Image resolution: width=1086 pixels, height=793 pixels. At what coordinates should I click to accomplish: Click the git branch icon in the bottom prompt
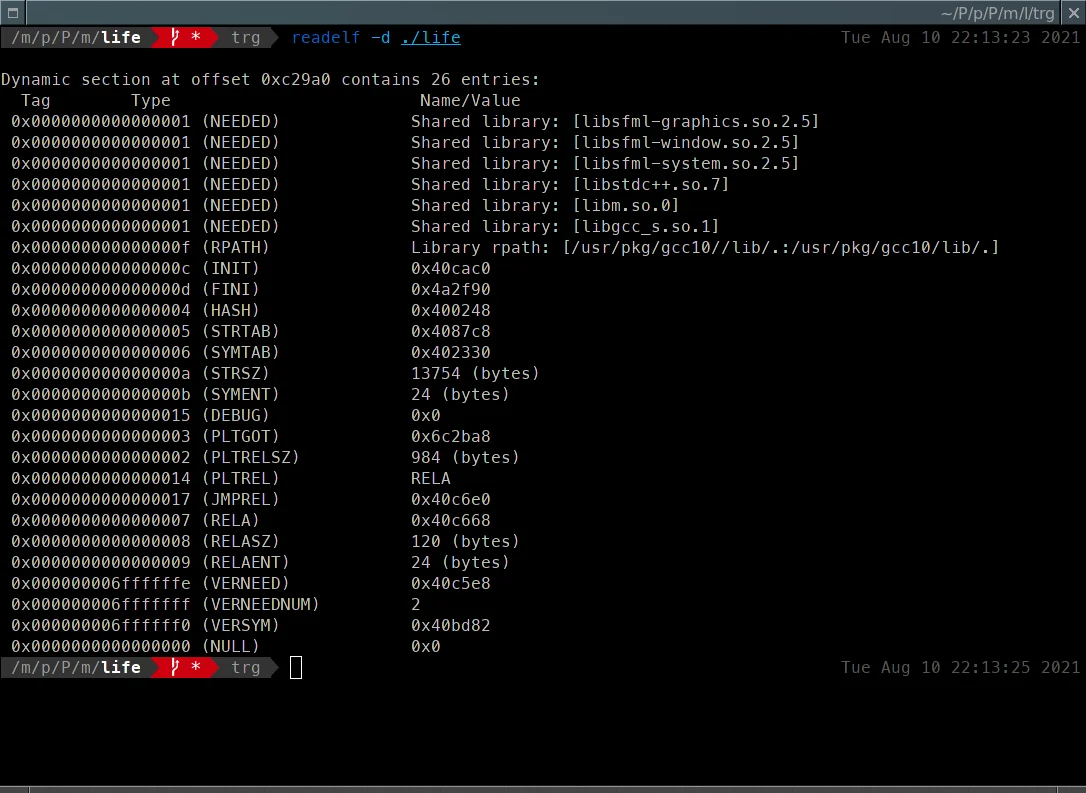[x=175, y=668]
